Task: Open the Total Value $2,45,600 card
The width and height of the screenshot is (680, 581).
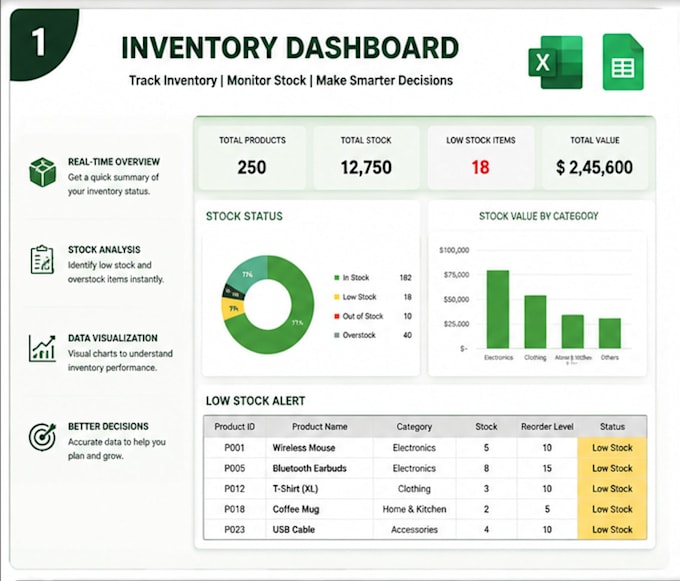Action: coord(595,157)
